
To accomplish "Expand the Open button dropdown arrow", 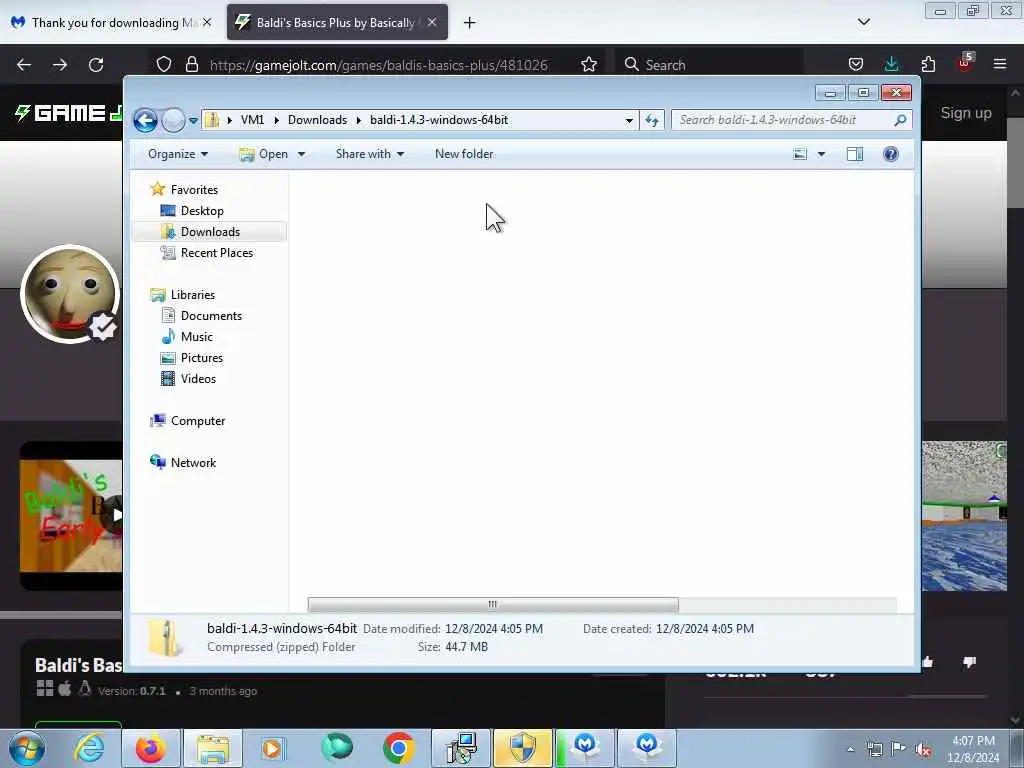I will [x=302, y=154].
